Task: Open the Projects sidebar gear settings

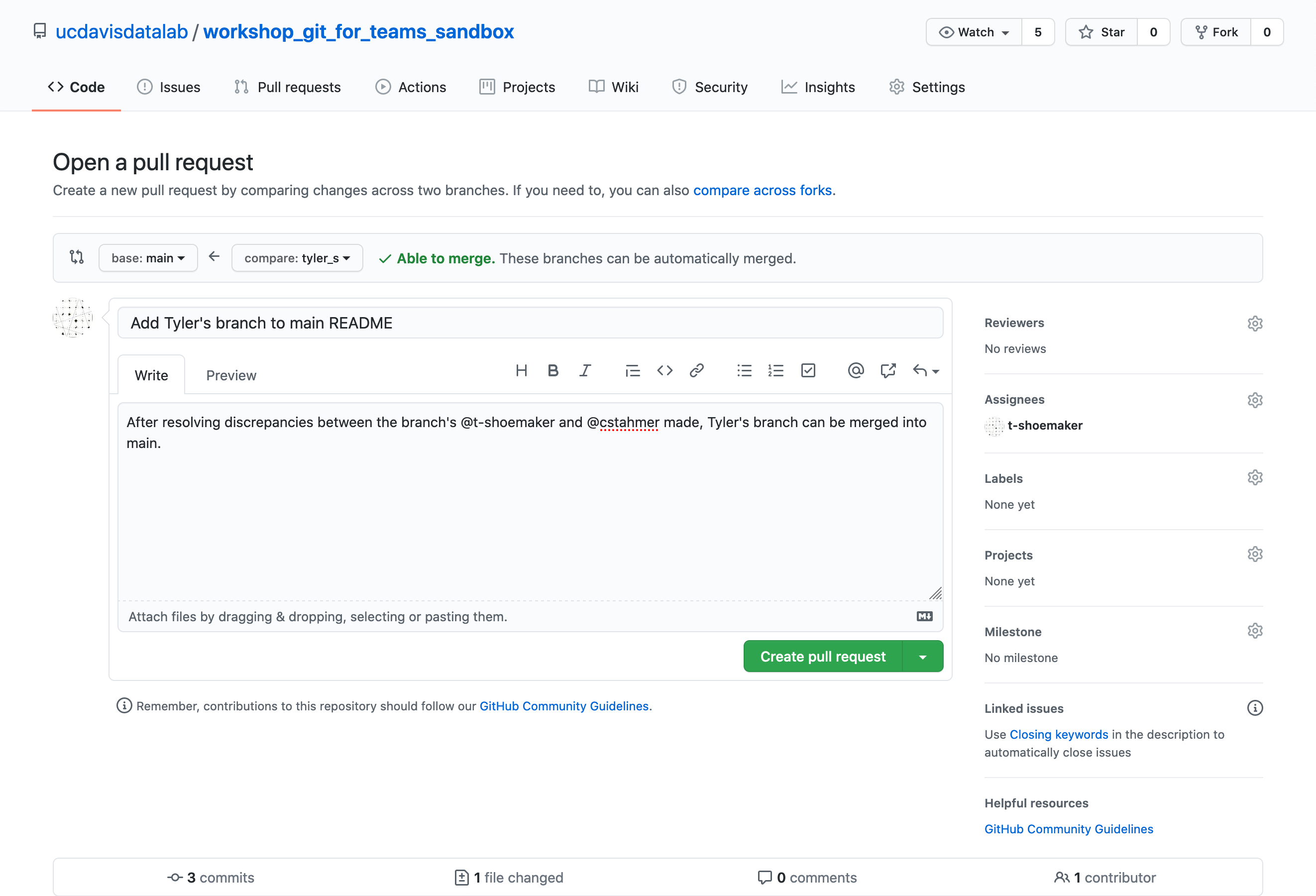Action: 1255,554
